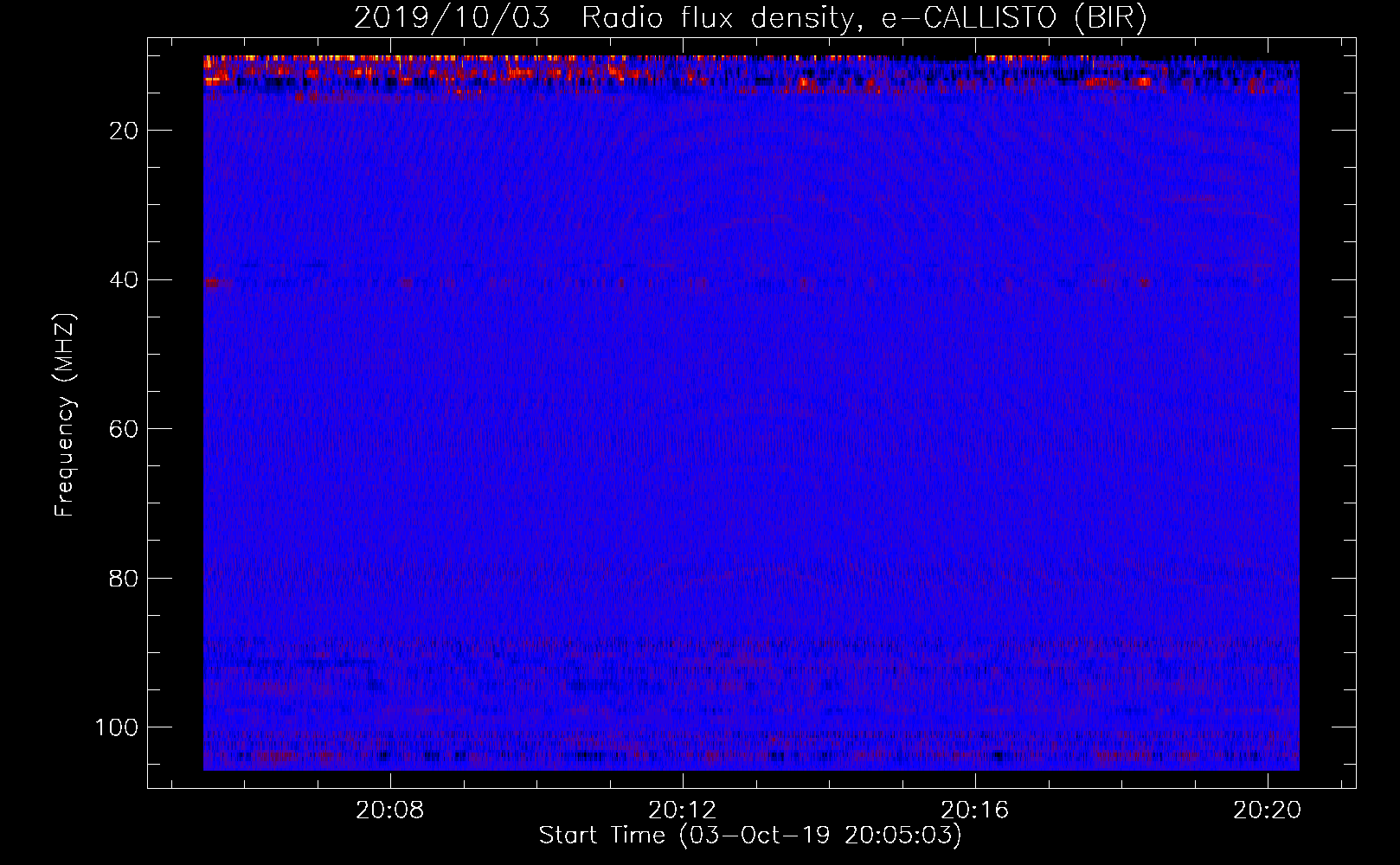Screen dimensions: 1400x865
Task: Click the 100 frequency tick label
Action: tap(117, 727)
